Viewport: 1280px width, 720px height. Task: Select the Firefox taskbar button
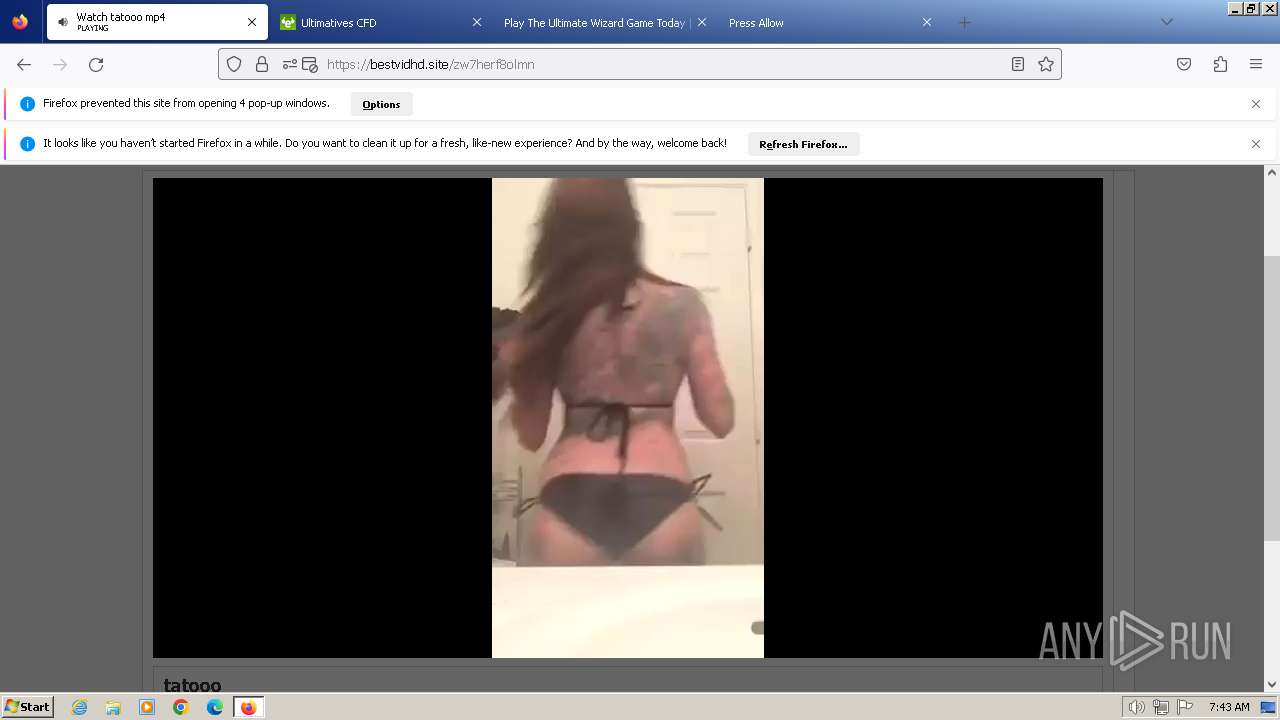coord(248,707)
